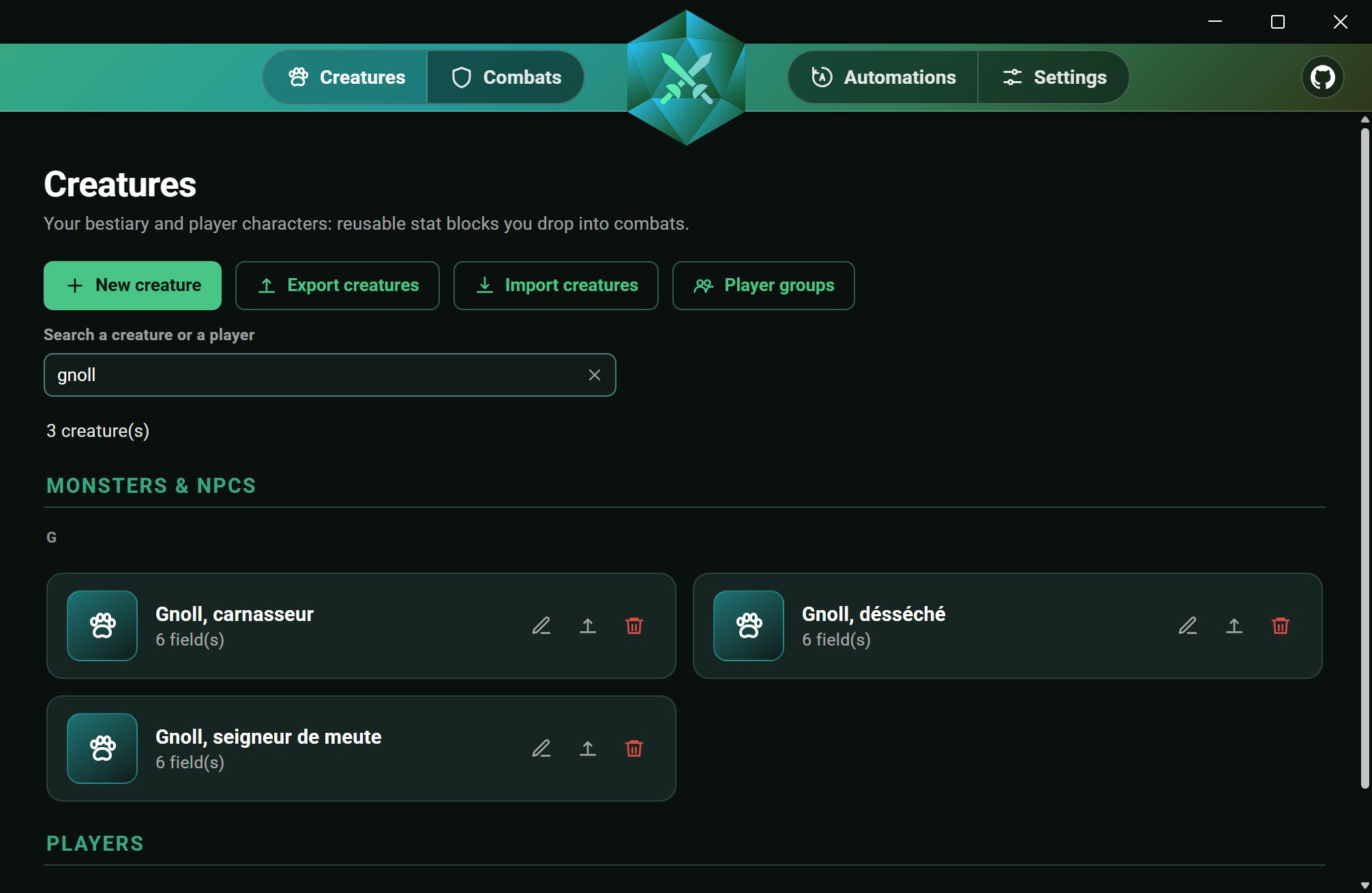Image resolution: width=1372 pixels, height=893 pixels.
Task: Edit the Gnoll, carnasseur creature
Action: click(541, 626)
